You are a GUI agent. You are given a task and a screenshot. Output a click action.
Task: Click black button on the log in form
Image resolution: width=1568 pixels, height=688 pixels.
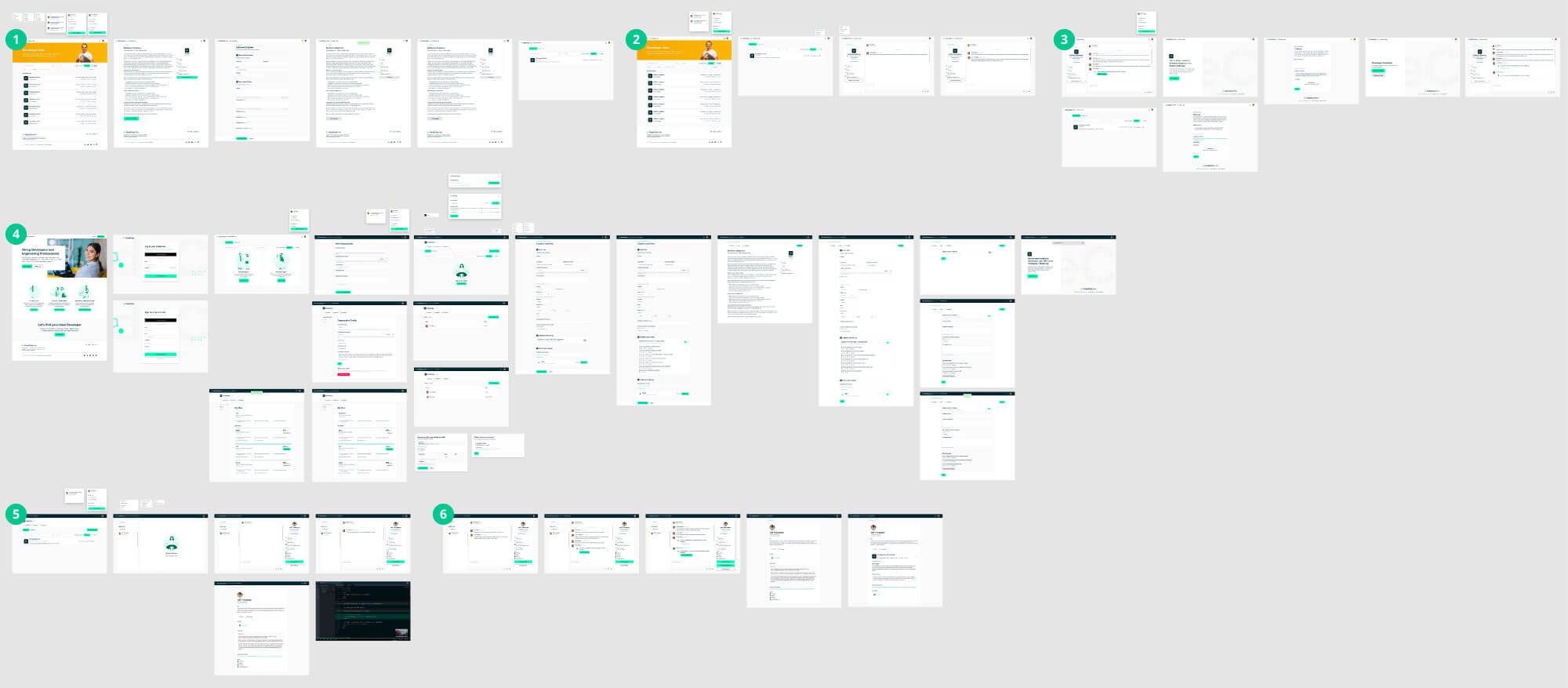click(161, 255)
